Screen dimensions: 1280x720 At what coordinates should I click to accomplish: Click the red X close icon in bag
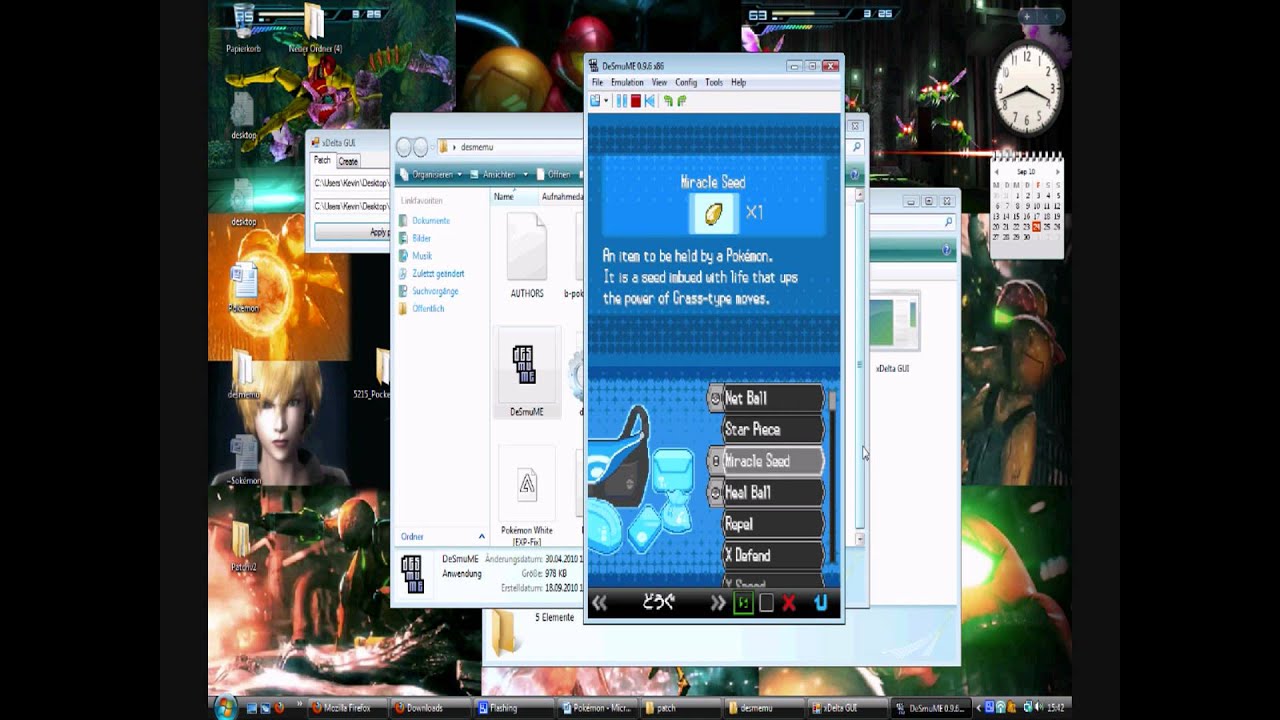[789, 603]
